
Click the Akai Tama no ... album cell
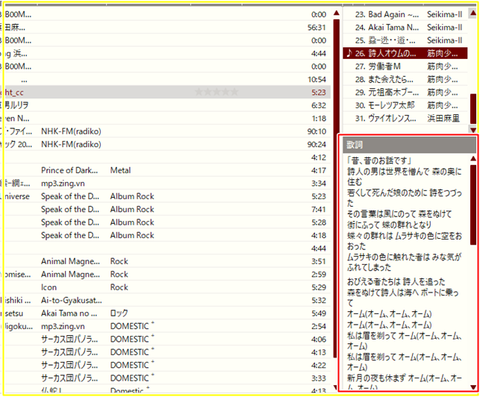click(69, 313)
